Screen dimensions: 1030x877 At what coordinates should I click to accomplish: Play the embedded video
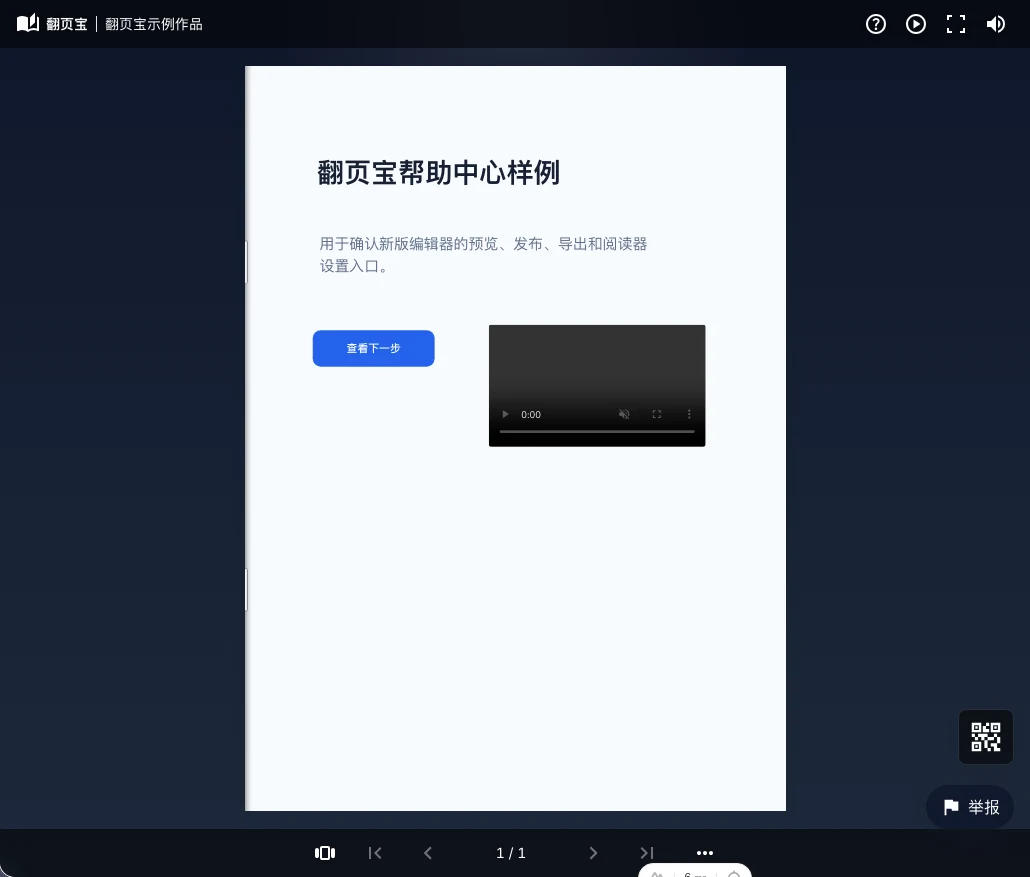[x=505, y=414]
